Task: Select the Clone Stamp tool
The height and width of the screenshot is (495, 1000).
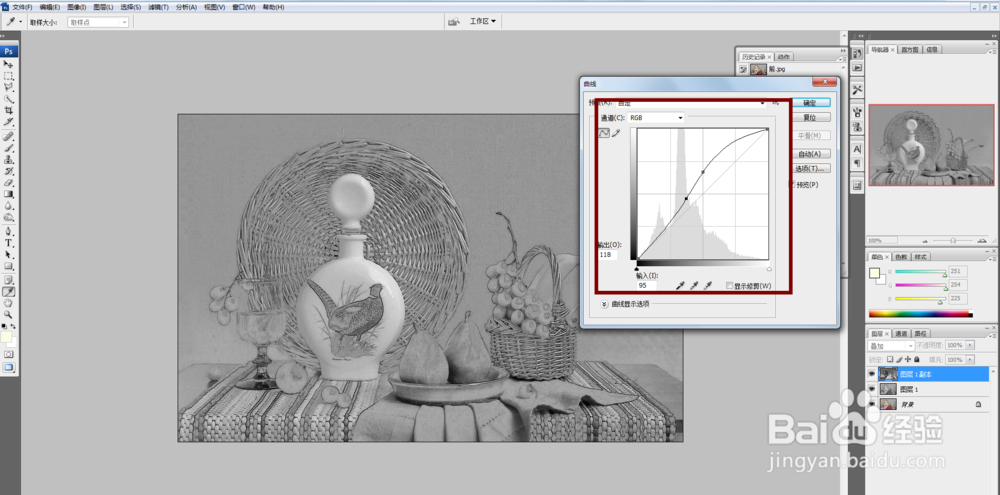Action: pos(8,159)
